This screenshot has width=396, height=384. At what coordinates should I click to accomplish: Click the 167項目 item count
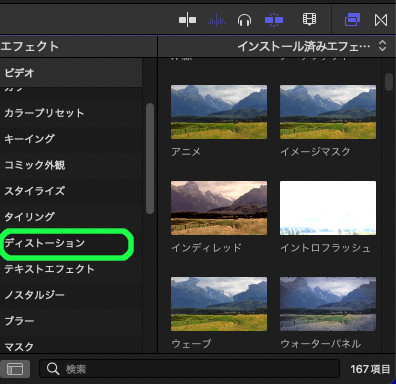[x=370, y=369]
